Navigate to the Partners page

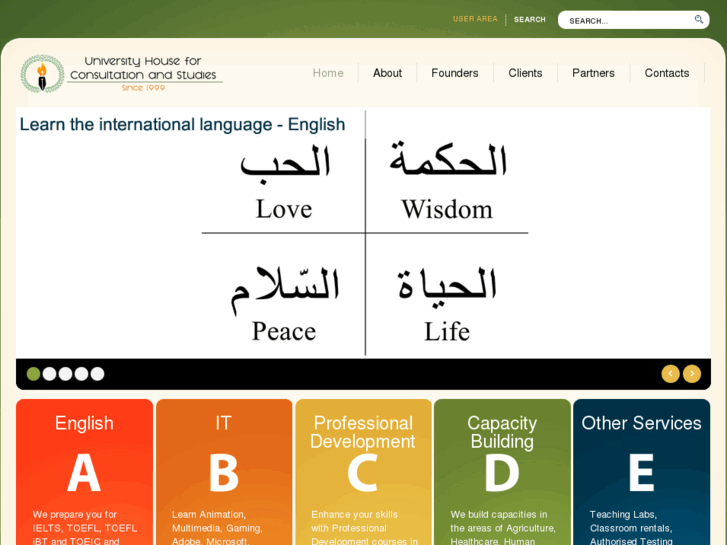(593, 73)
